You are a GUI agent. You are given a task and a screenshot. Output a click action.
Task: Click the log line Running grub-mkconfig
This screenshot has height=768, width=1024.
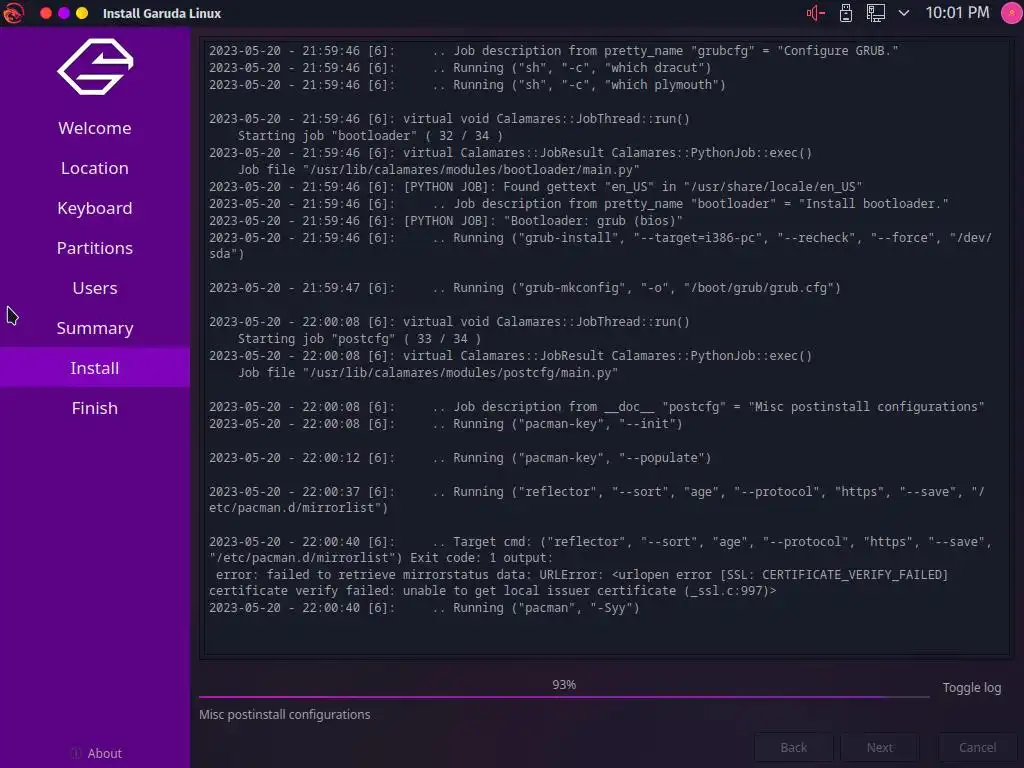pos(525,288)
